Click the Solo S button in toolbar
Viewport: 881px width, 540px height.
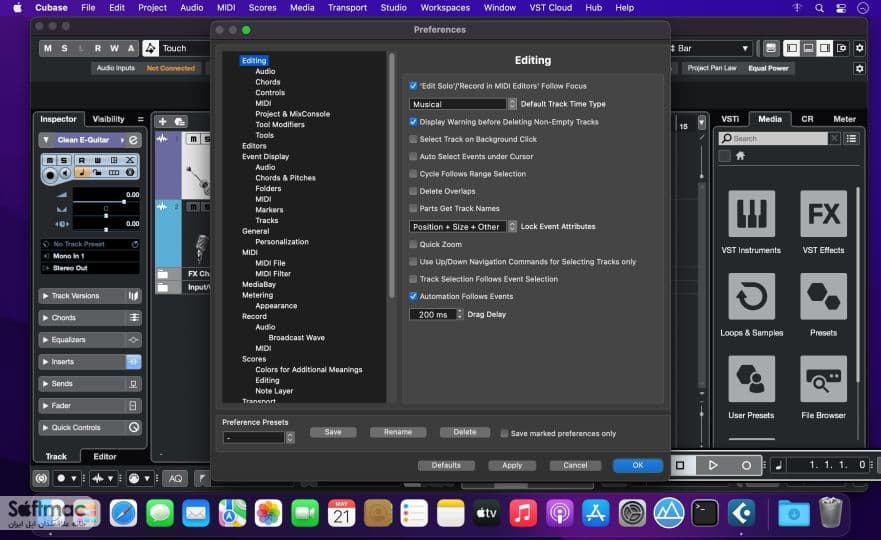(64, 48)
